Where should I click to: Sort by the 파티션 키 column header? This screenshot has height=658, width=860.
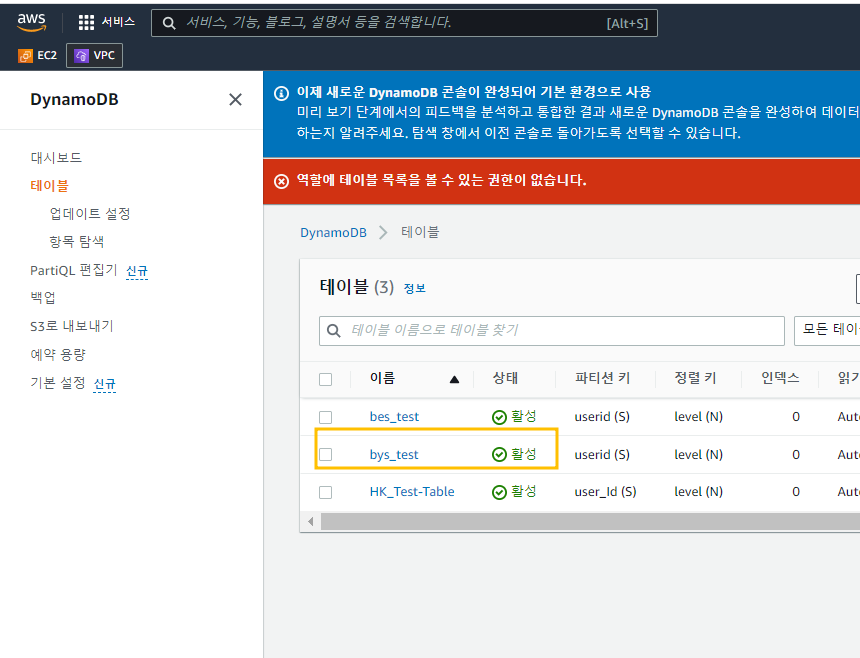[602, 378]
